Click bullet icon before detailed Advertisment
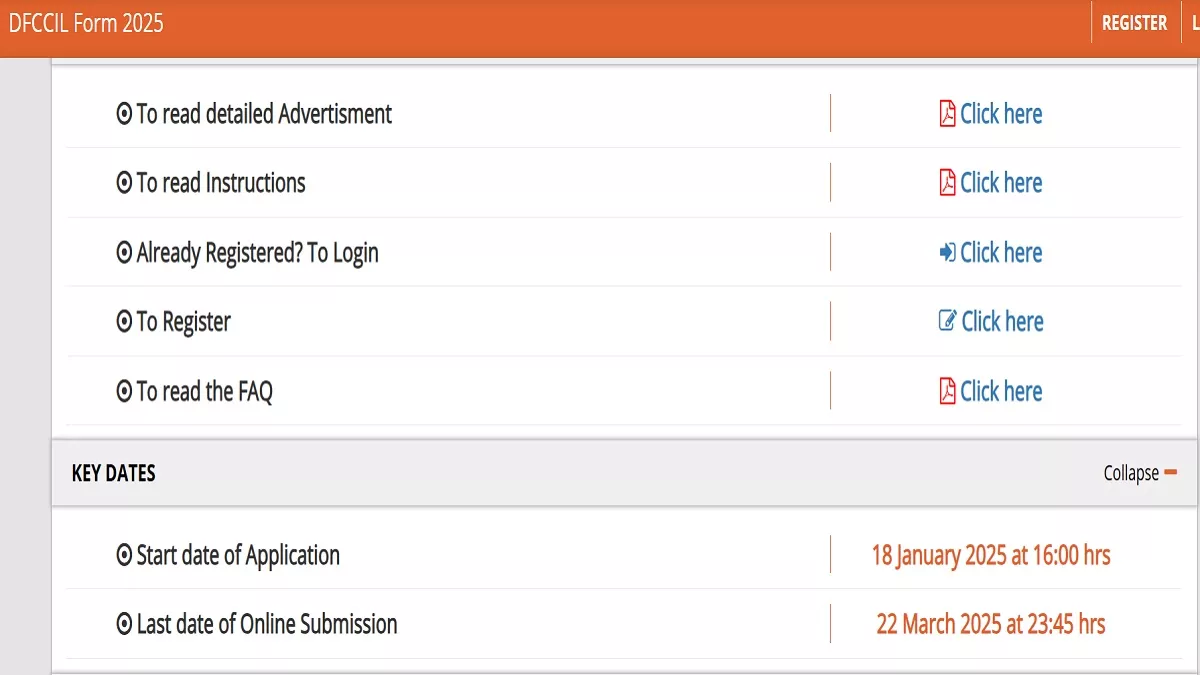The image size is (1200, 675). (x=124, y=114)
